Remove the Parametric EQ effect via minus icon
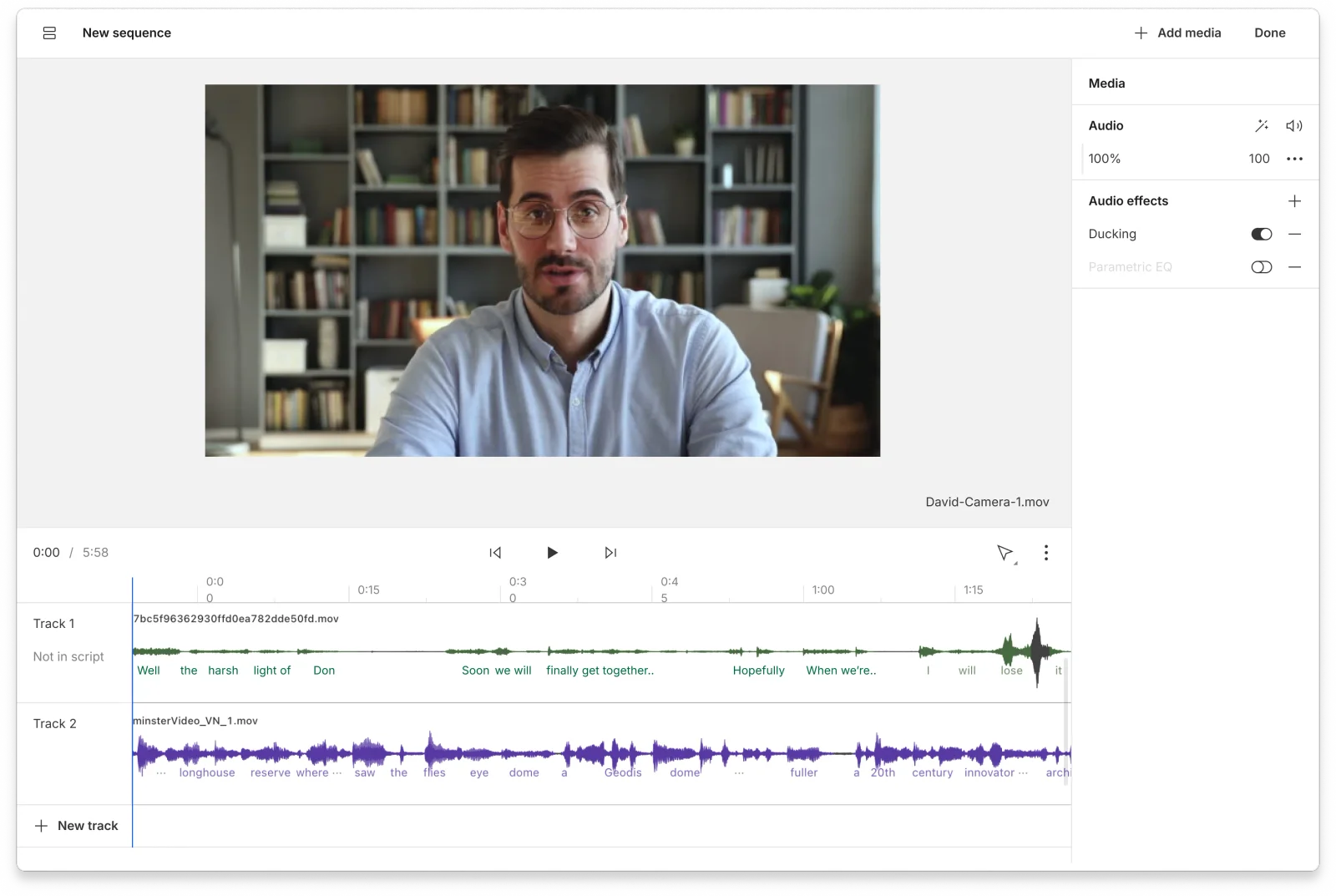Screen dimensions: 1336x896 tap(1295, 267)
